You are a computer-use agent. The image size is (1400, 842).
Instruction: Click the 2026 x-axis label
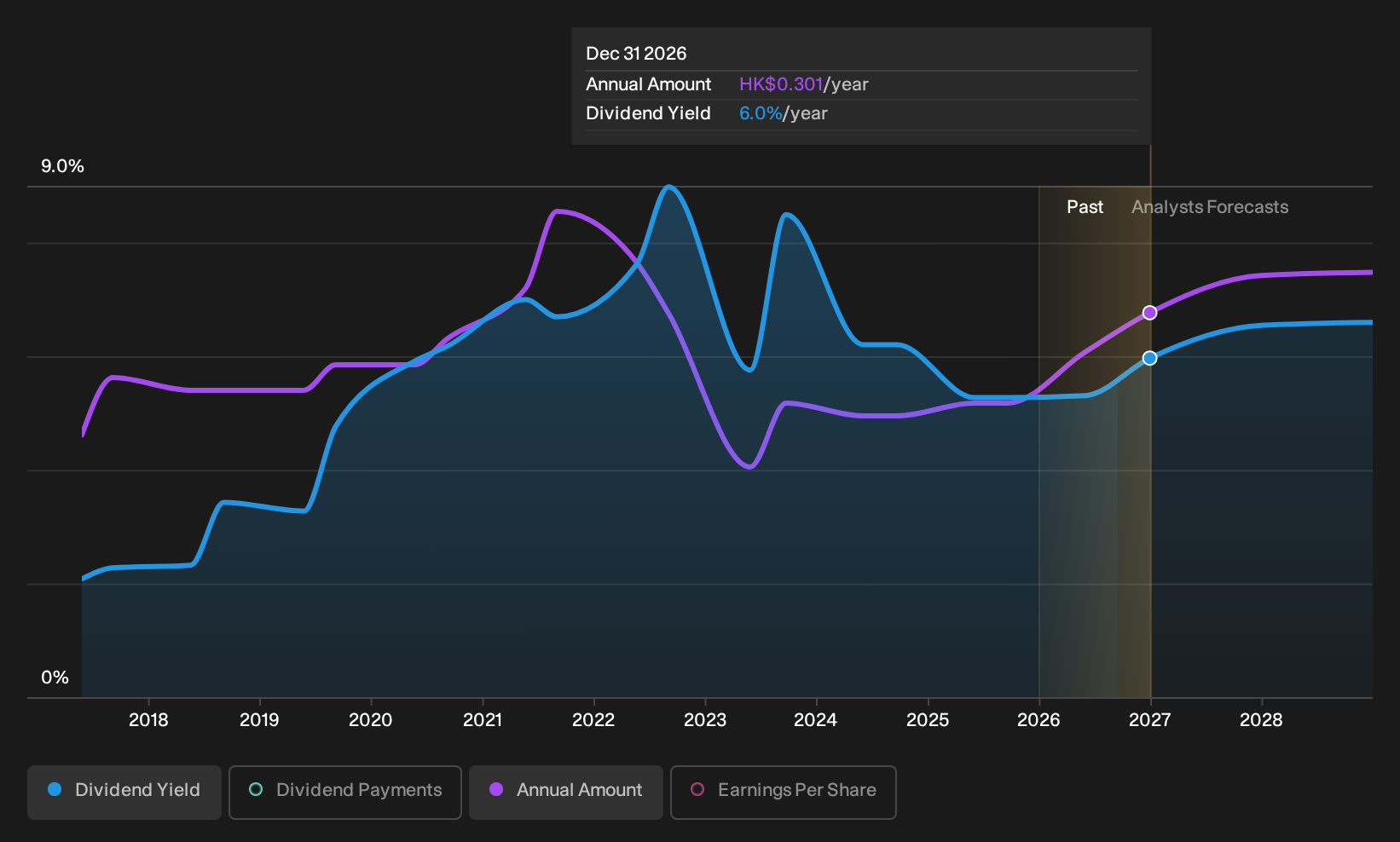1038,720
